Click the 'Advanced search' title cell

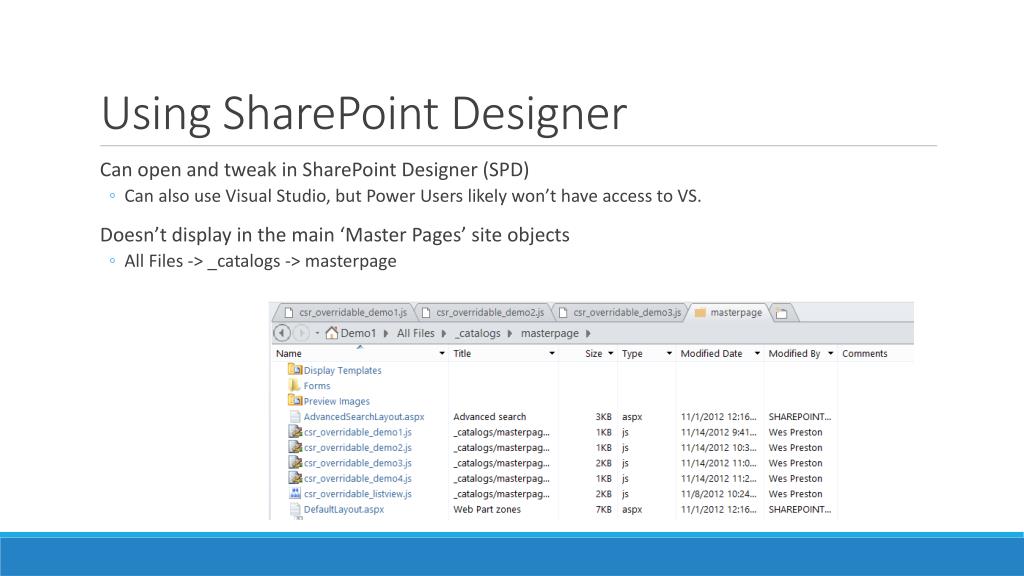(489, 417)
